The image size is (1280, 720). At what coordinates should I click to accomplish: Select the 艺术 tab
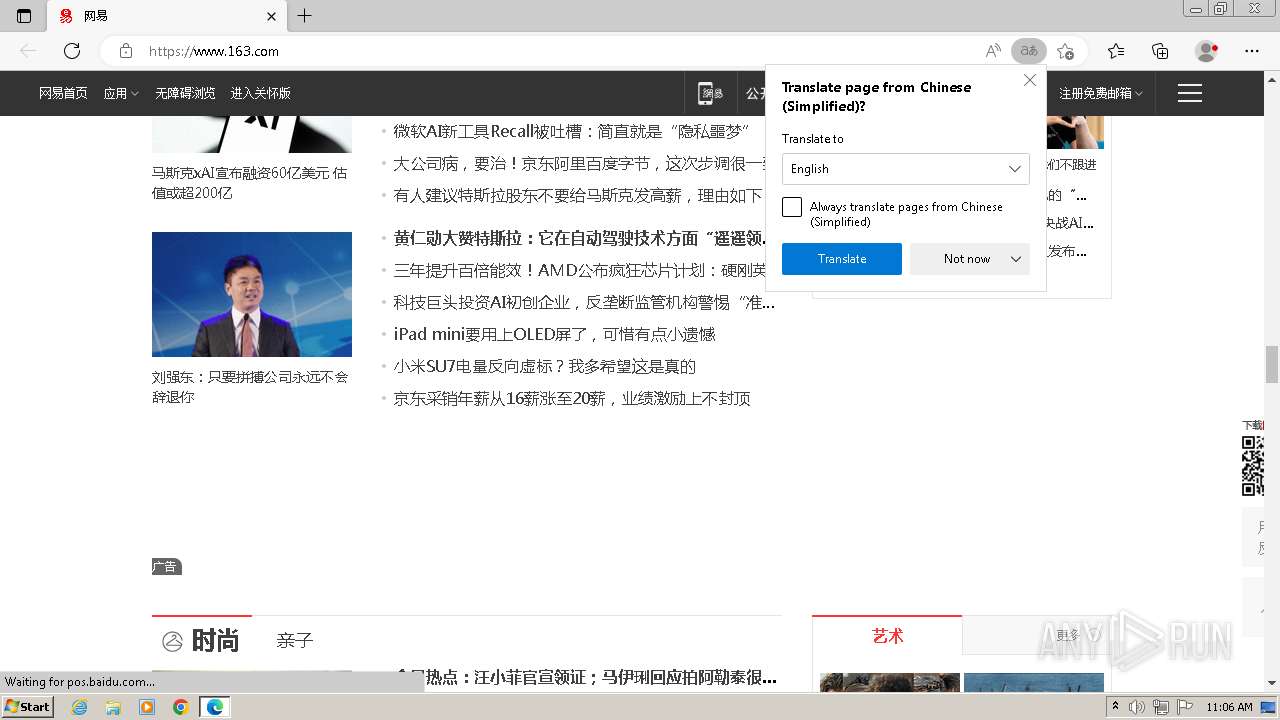tap(887, 636)
